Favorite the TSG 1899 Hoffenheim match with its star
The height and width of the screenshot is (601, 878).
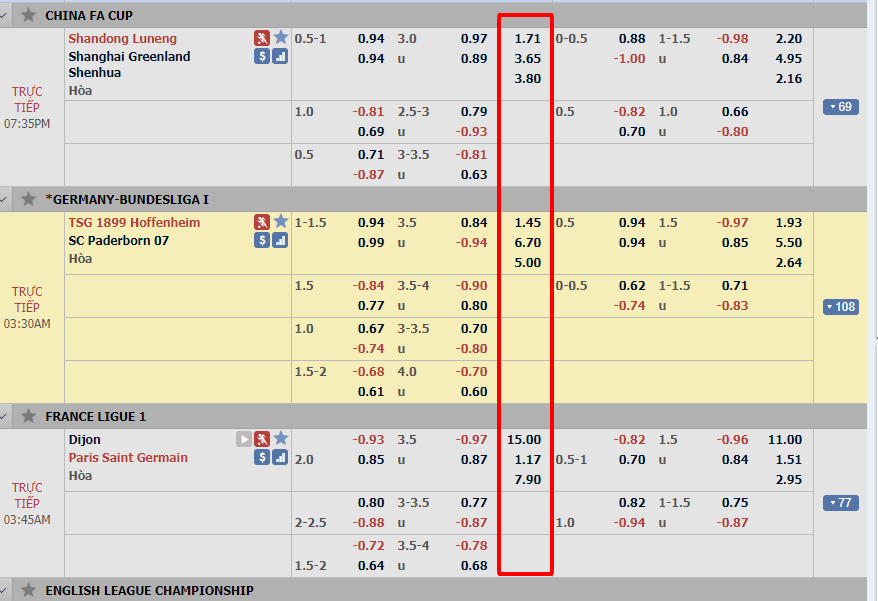click(281, 221)
